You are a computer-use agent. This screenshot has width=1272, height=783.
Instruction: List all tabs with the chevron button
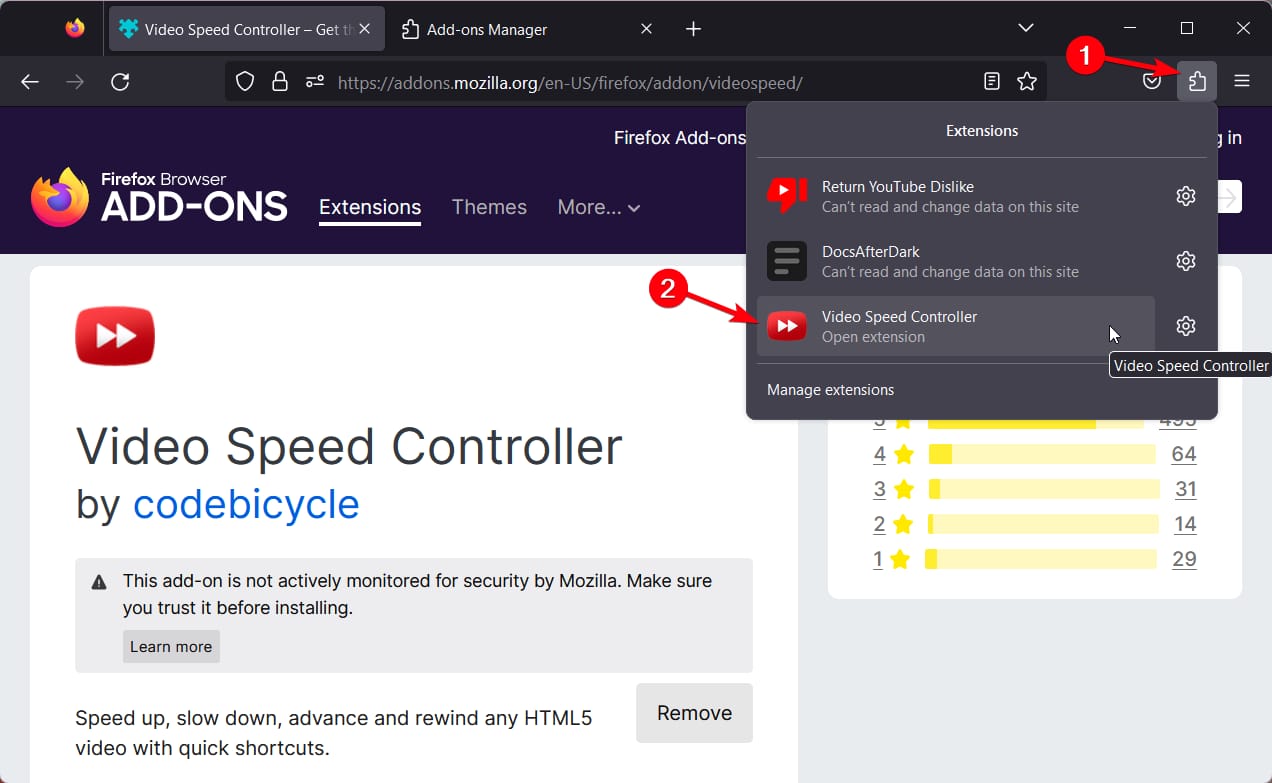pyautogui.click(x=1026, y=28)
